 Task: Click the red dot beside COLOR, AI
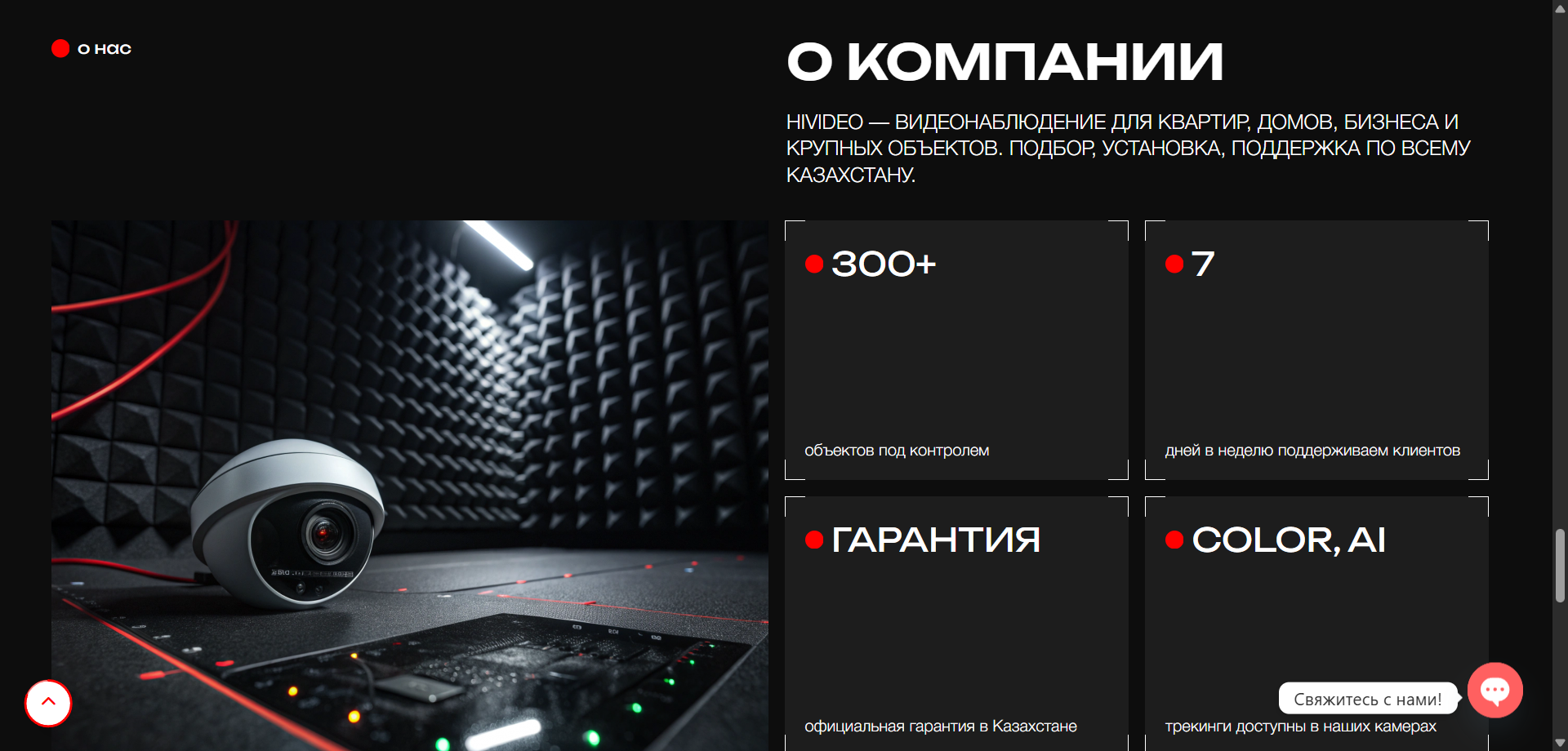1174,540
